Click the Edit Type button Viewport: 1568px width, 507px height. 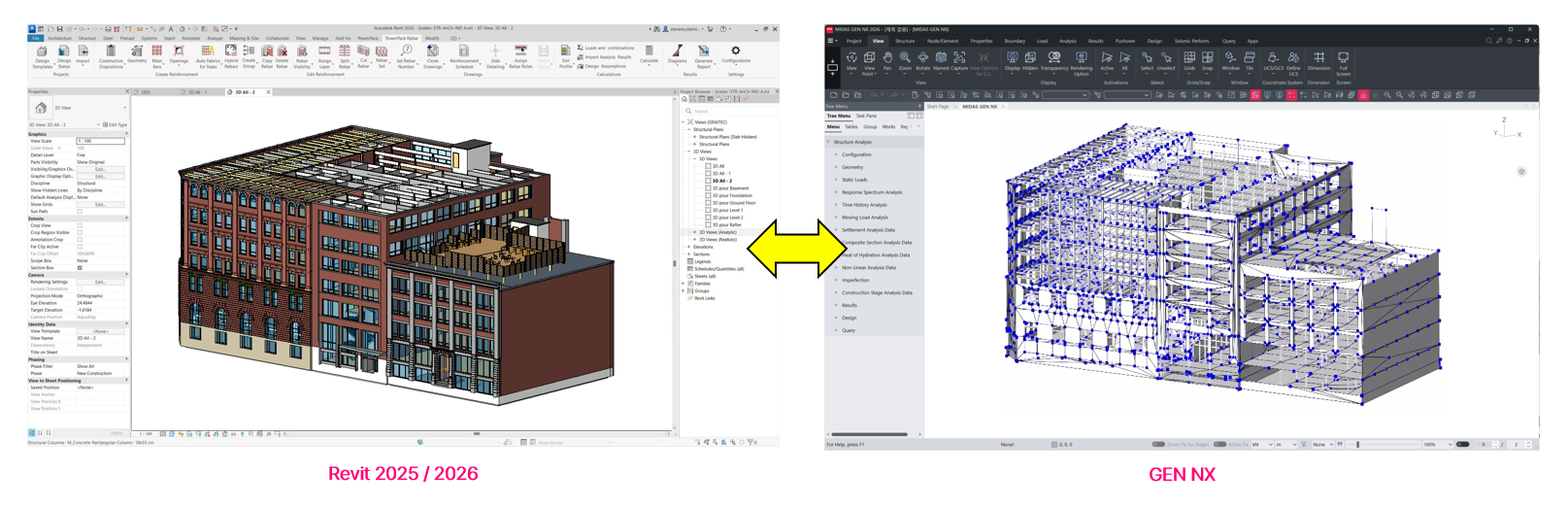tap(116, 124)
